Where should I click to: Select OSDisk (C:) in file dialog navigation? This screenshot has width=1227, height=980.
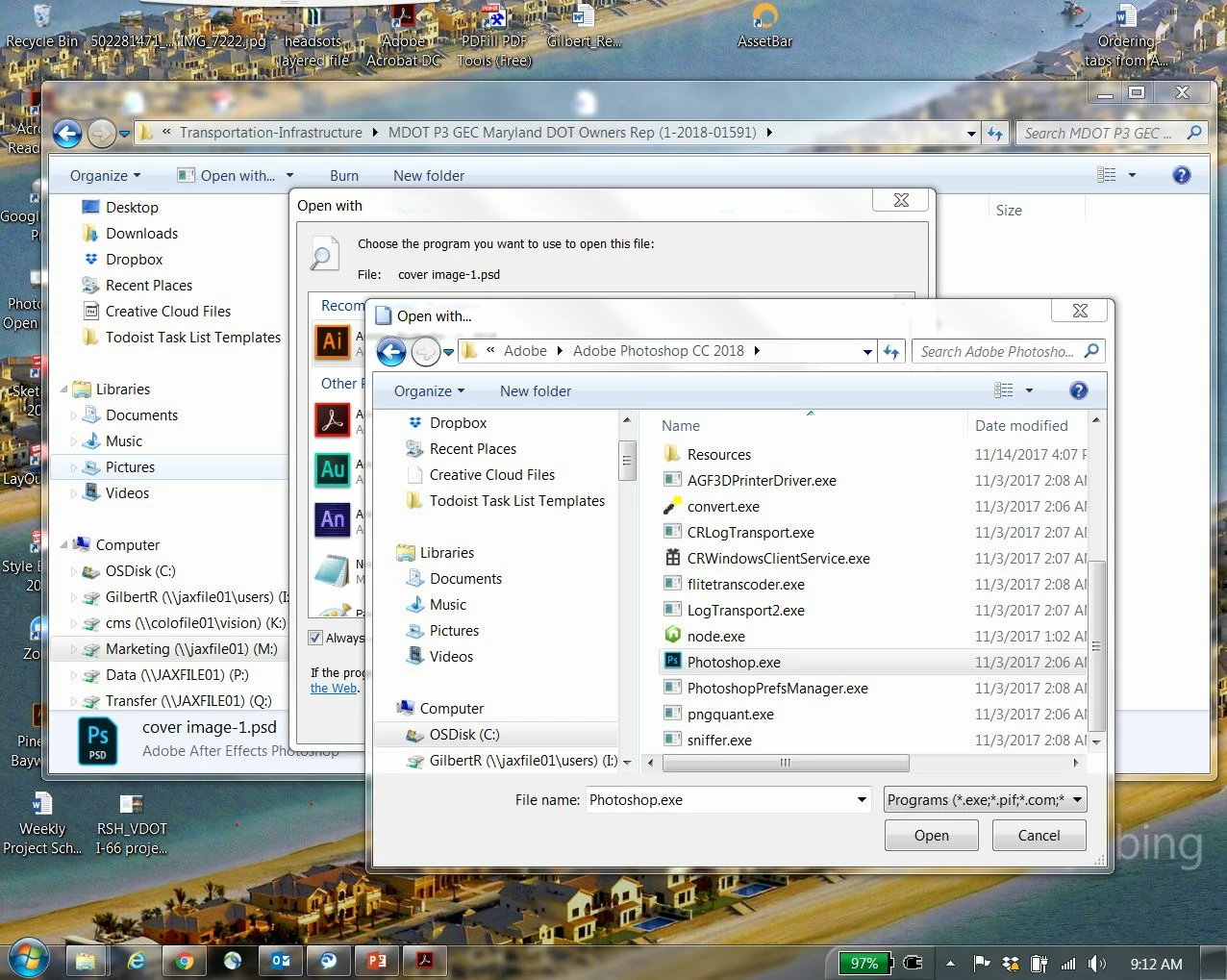[463, 735]
